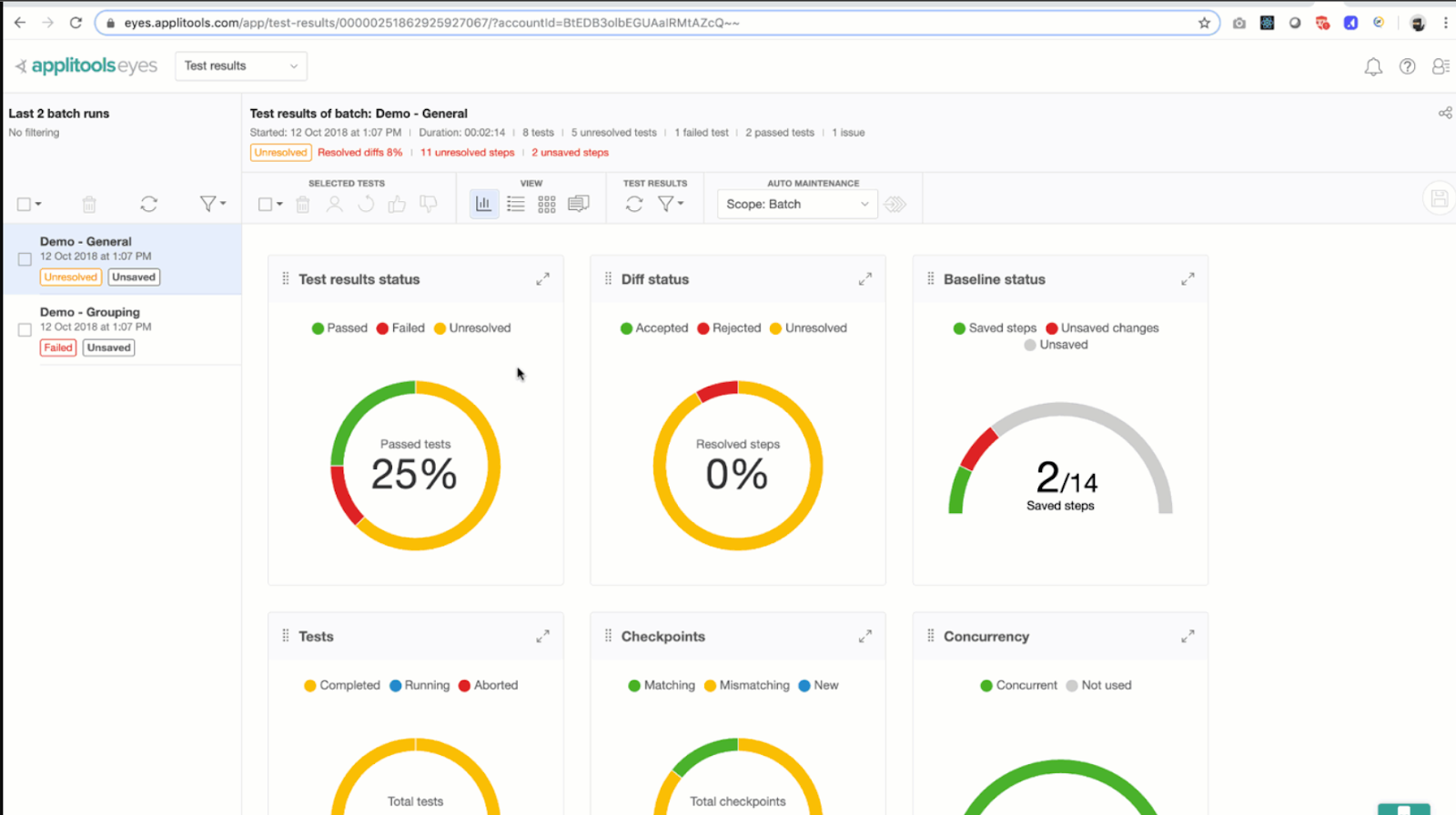Click the 2 unsaved steps link
Viewport: 1456px width, 815px height.
coord(571,153)
